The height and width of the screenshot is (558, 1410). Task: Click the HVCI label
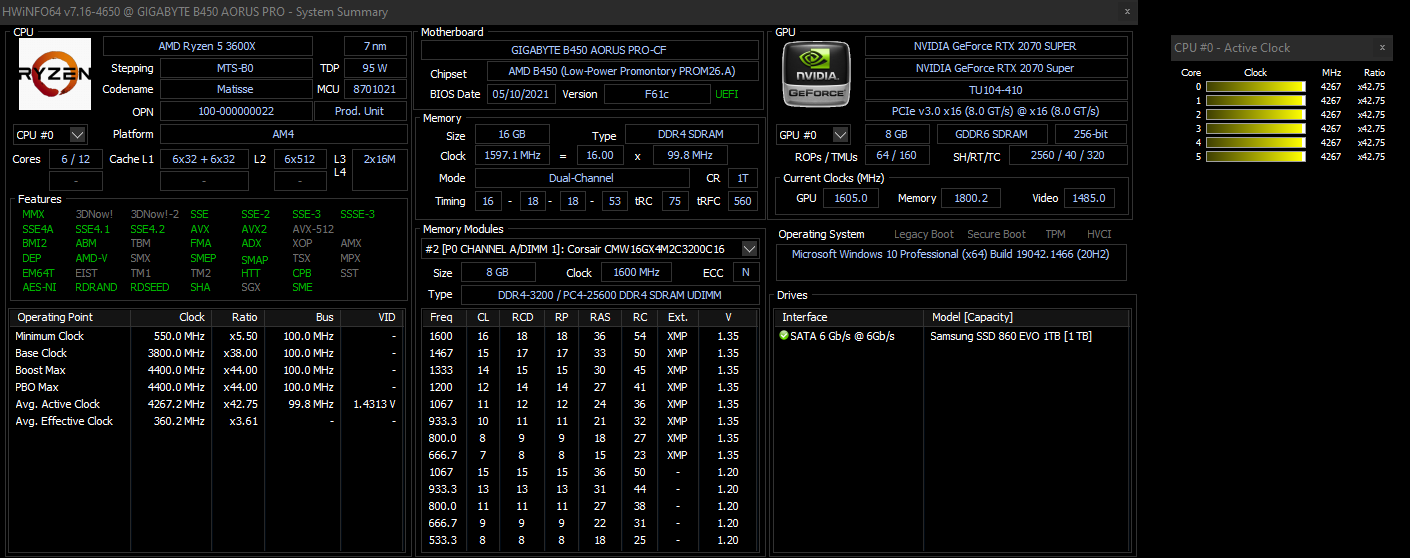coord(1099,234)
